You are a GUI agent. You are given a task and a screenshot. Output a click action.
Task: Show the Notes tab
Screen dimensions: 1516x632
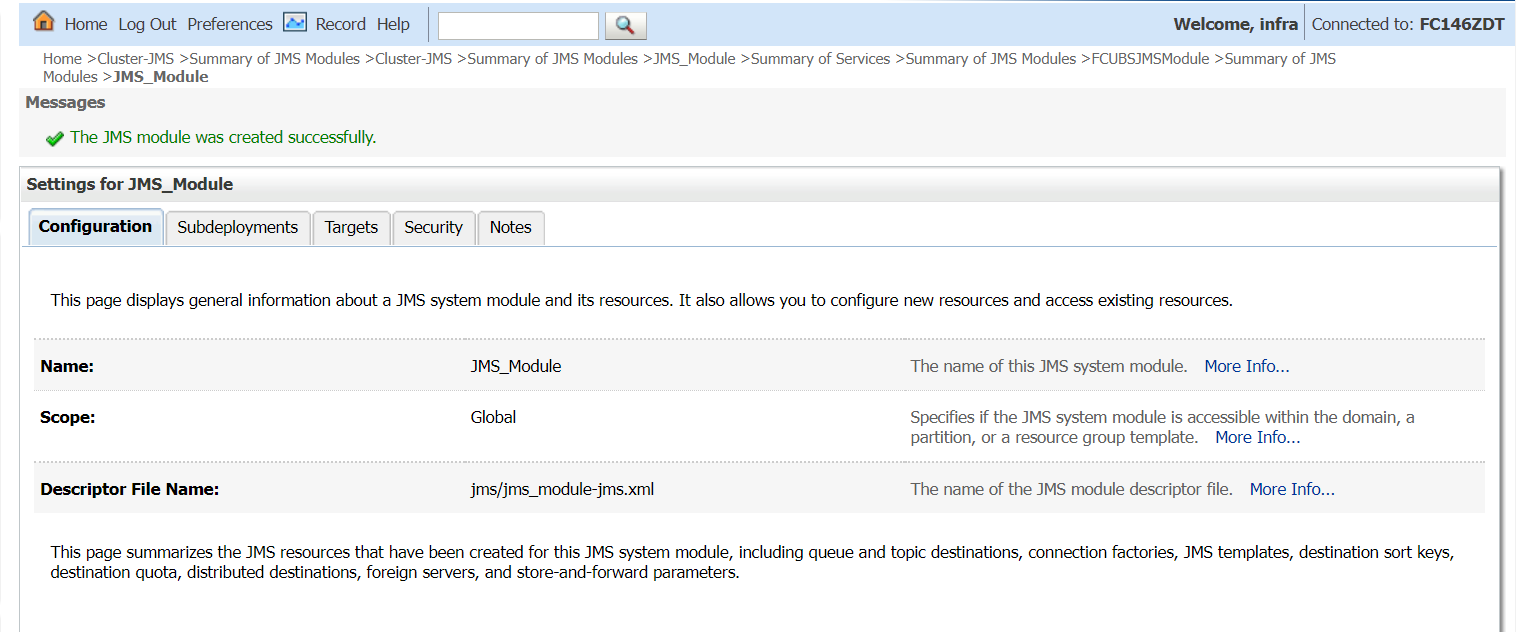pos(510,228)
